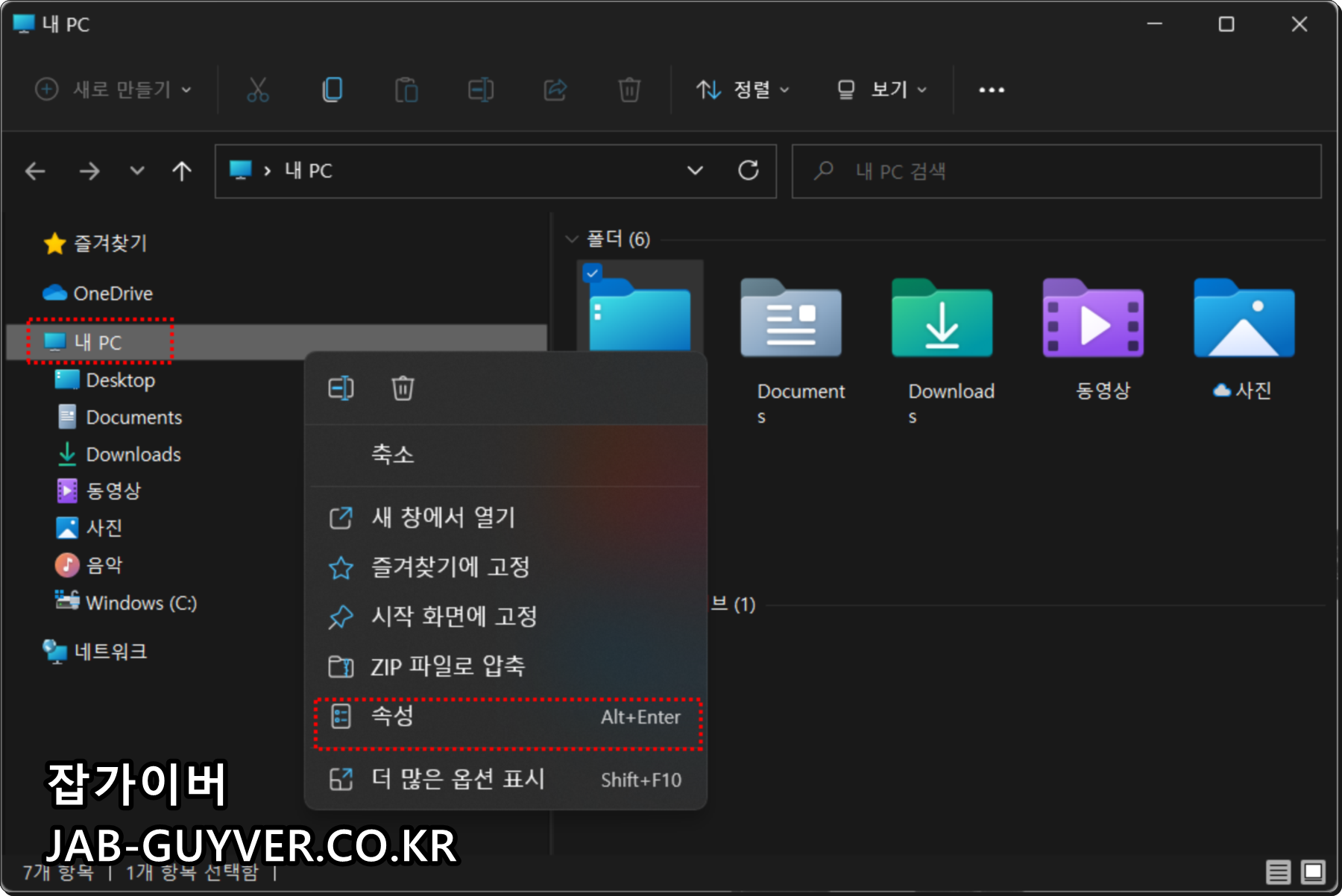Refresh the 내 PC location
Screen dimensions: 1342x896
pyautogui.click(x=749, y=171)
